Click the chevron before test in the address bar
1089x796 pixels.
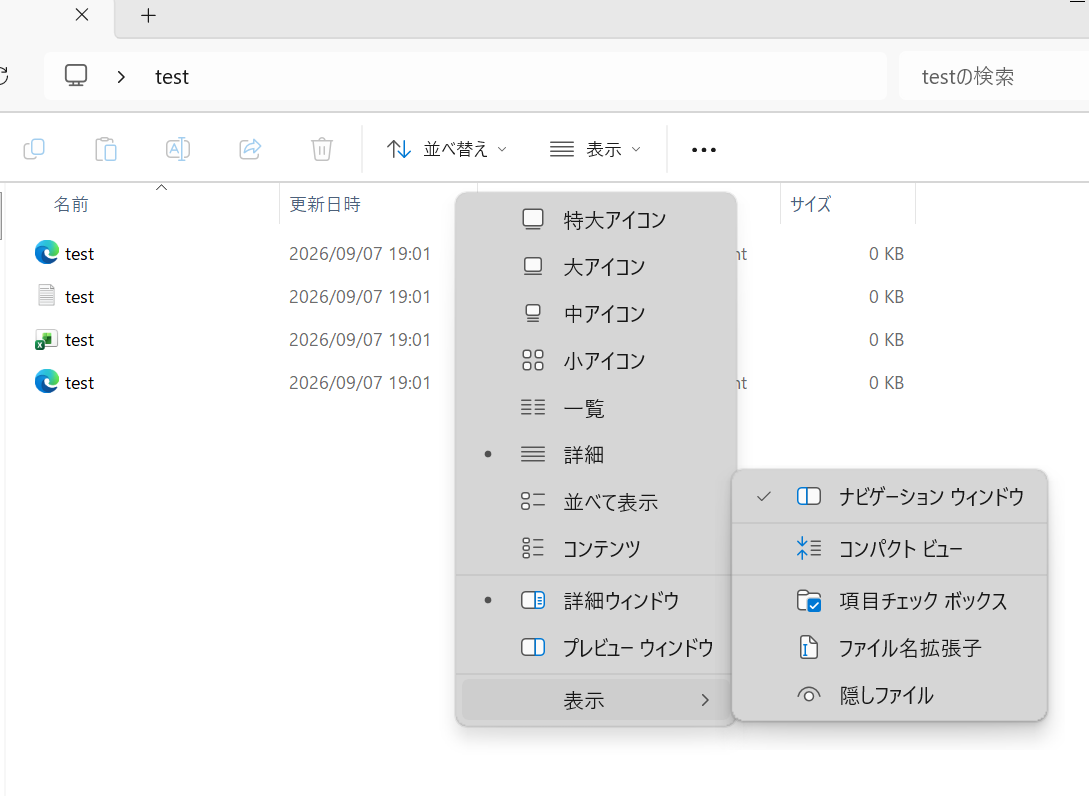point(122,76)
